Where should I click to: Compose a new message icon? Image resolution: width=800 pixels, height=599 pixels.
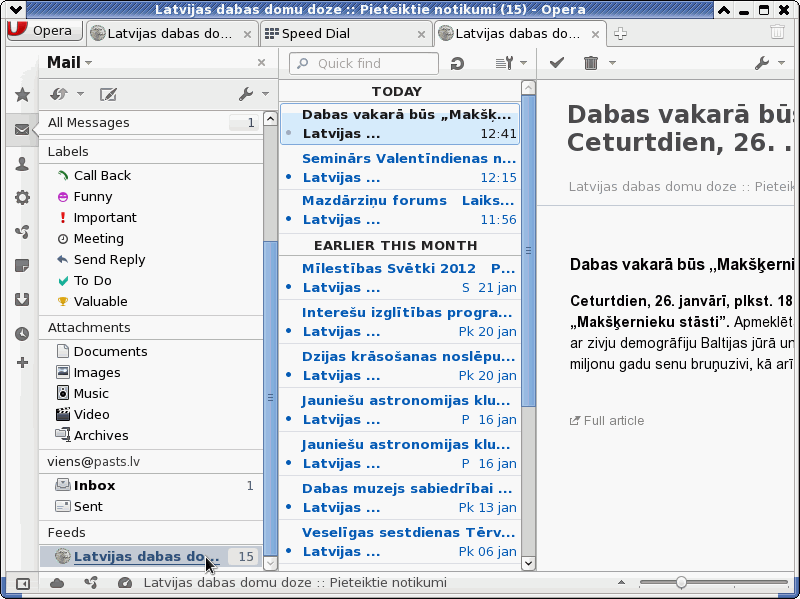108,94
